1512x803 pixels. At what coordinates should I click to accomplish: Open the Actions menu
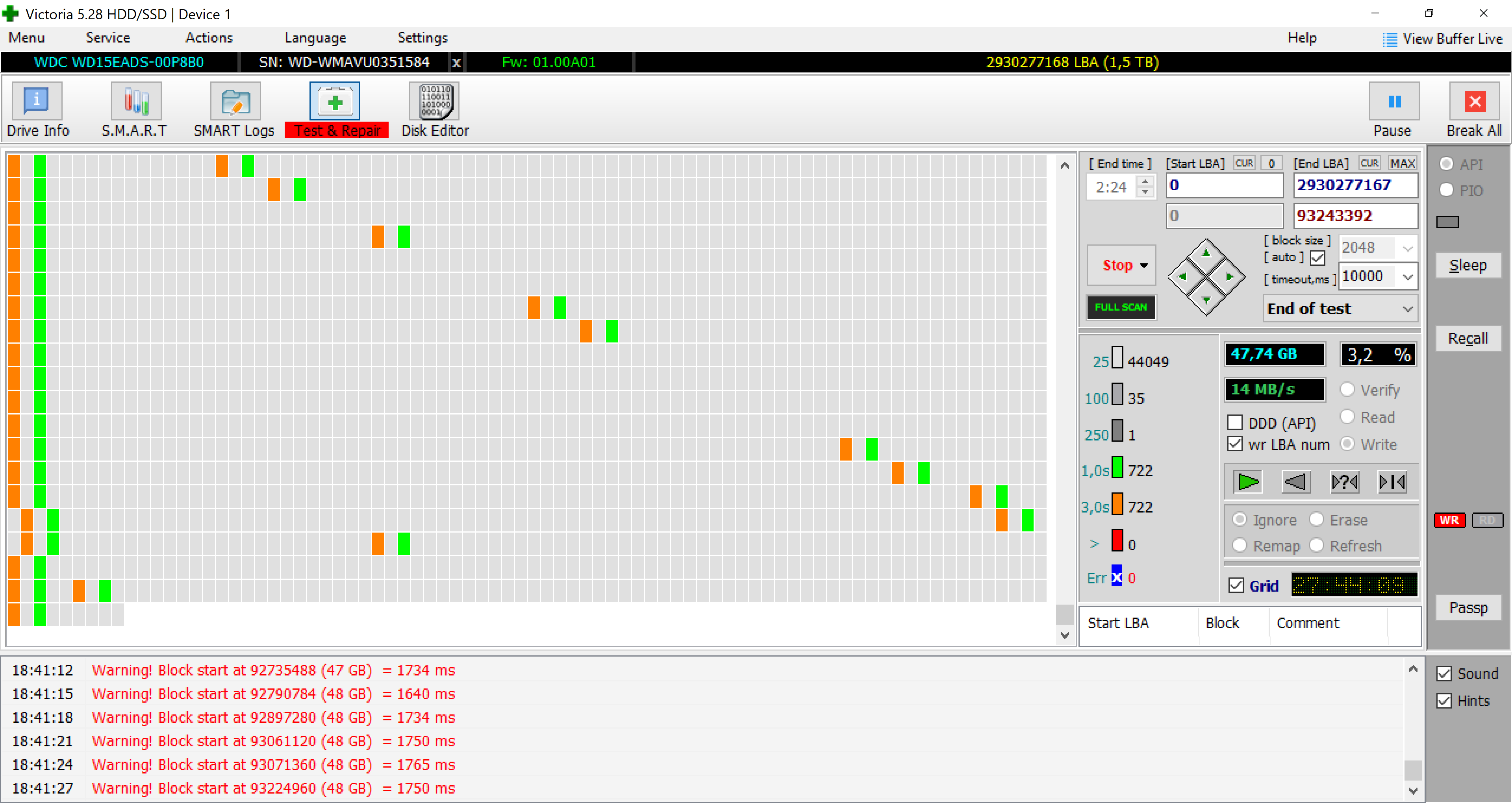click(209, 38)
